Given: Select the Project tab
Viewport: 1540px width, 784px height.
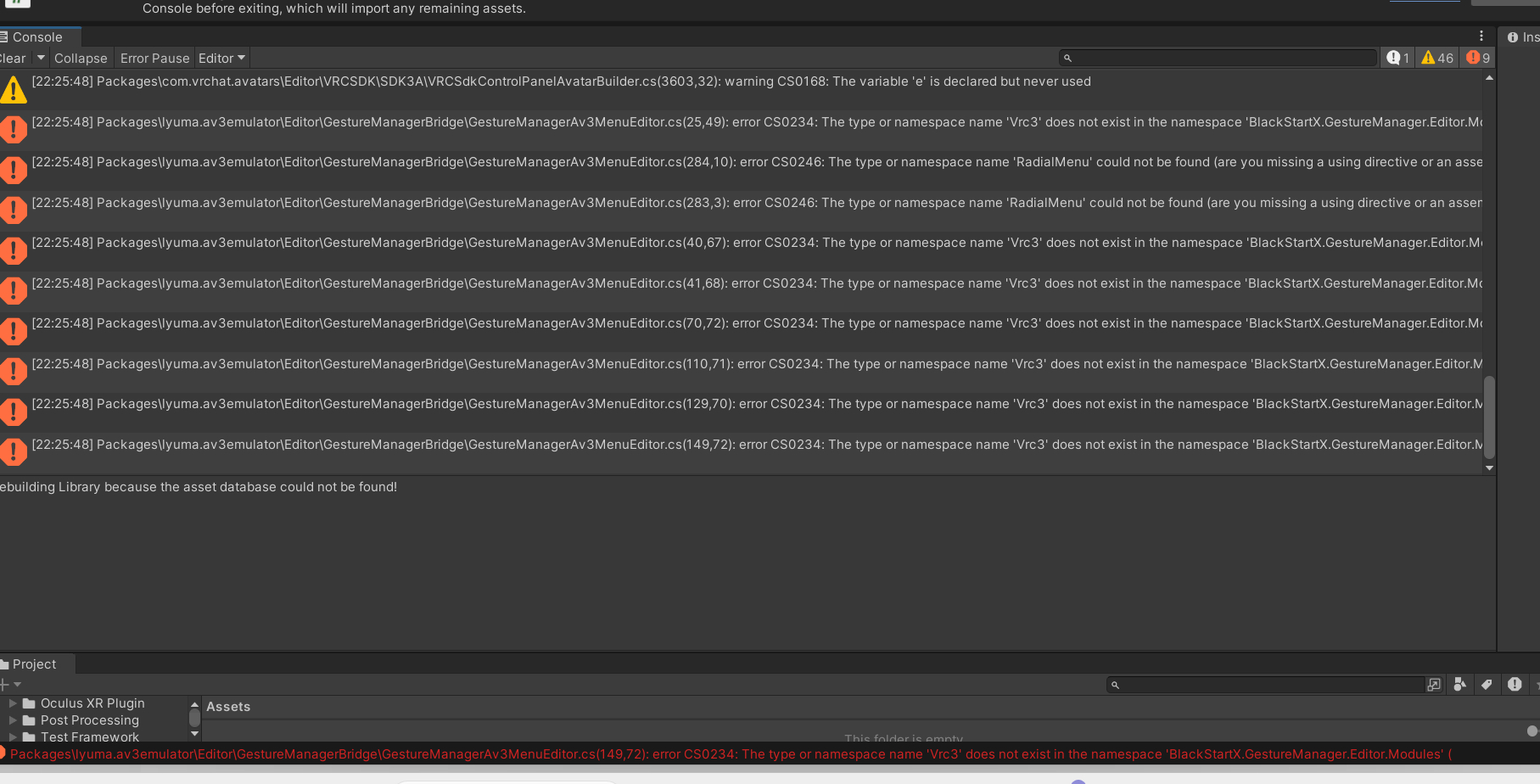Looking at the screenshot, I should pos(34,664).
